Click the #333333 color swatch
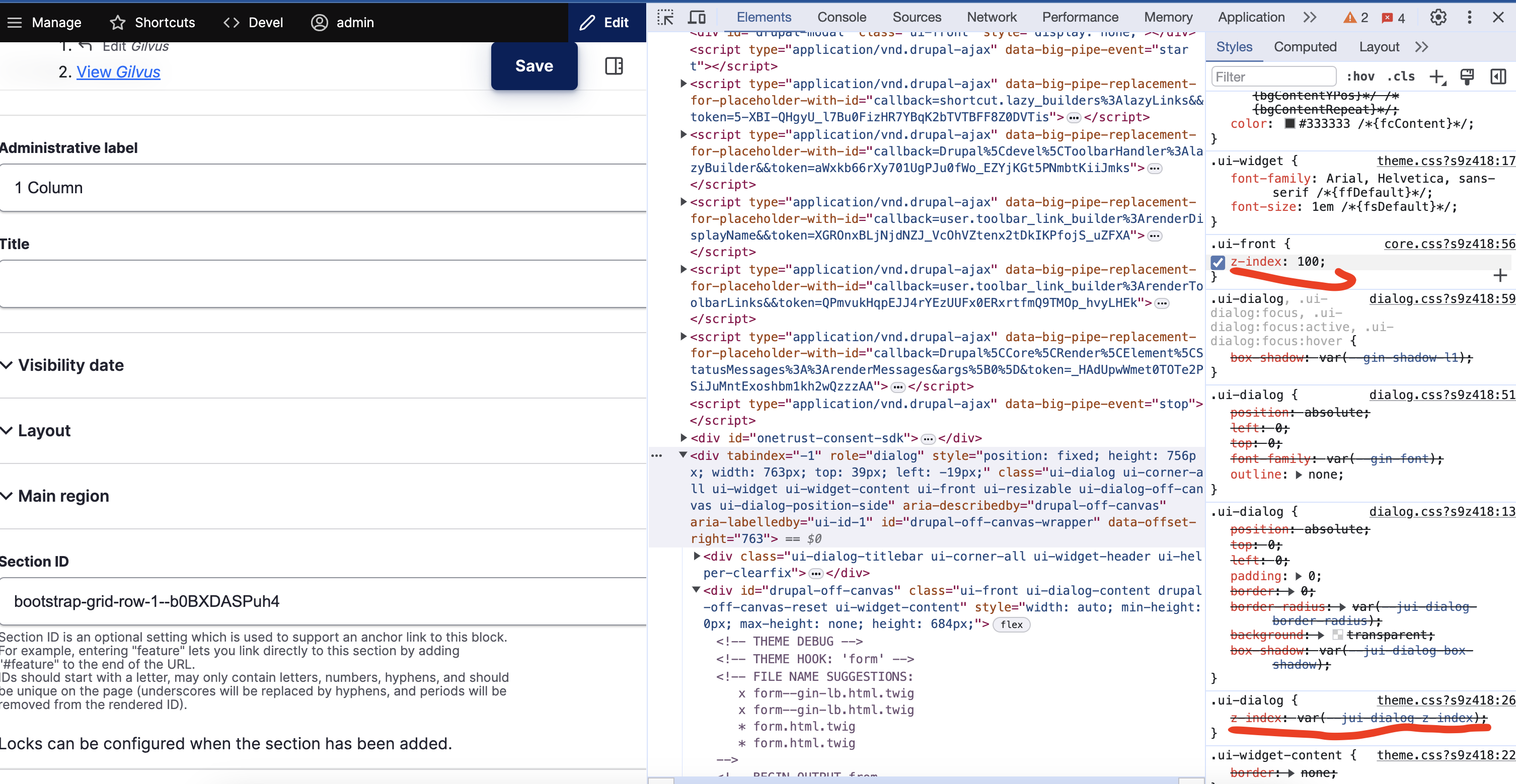 tap(1290, 124)
